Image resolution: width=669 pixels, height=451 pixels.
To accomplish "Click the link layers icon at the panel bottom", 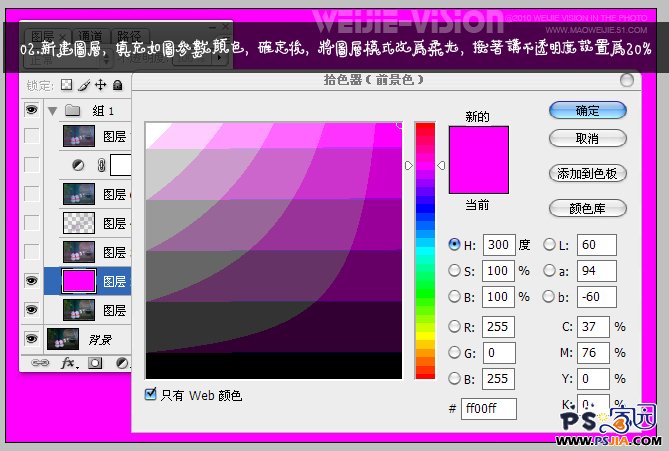I will (40, 363).
